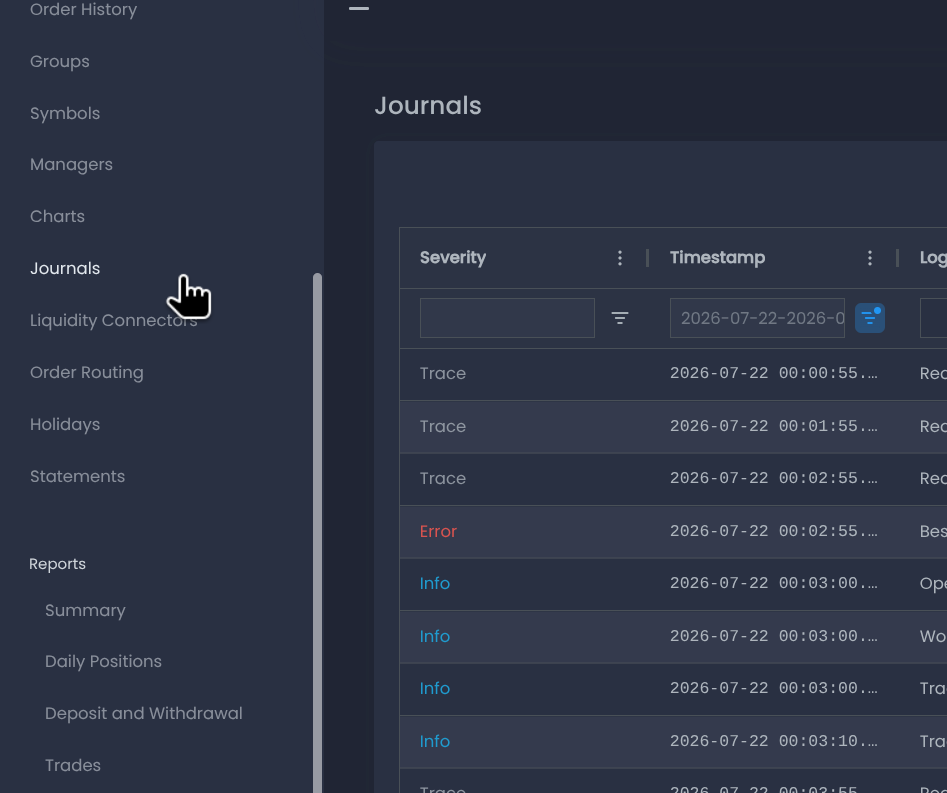Sort by the Severity column header
This screenshot has width=947, height=793.
(453, 258)
